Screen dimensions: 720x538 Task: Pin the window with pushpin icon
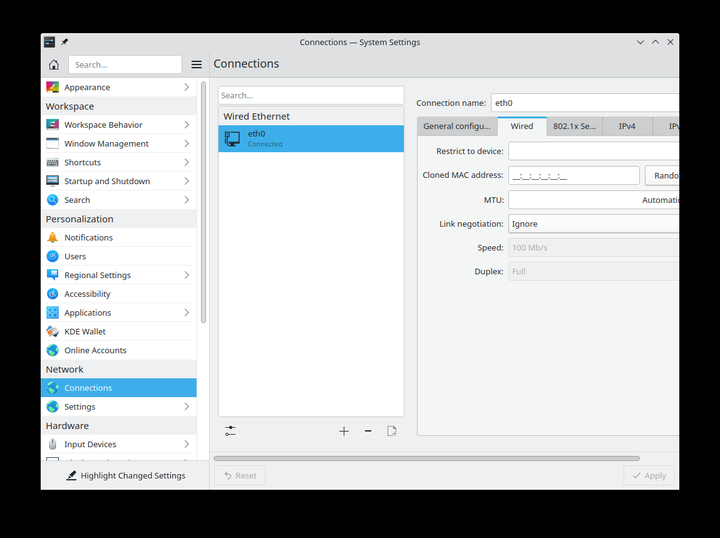pyautogui.click(x=65, y=42)
